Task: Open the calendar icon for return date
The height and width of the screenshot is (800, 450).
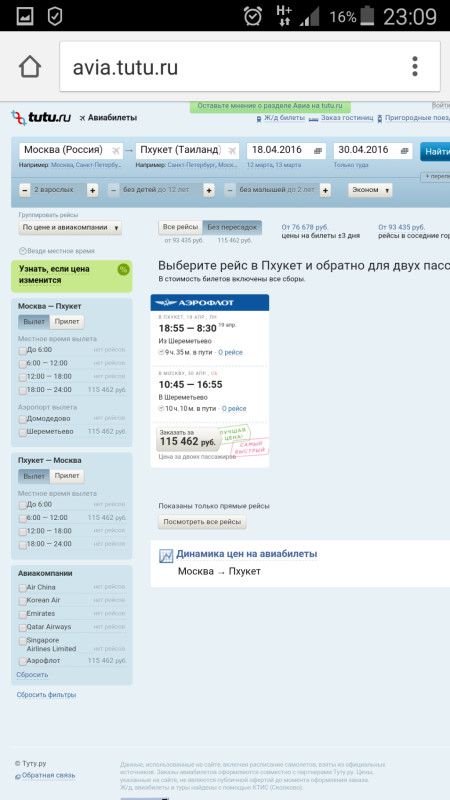Action: 405,151
